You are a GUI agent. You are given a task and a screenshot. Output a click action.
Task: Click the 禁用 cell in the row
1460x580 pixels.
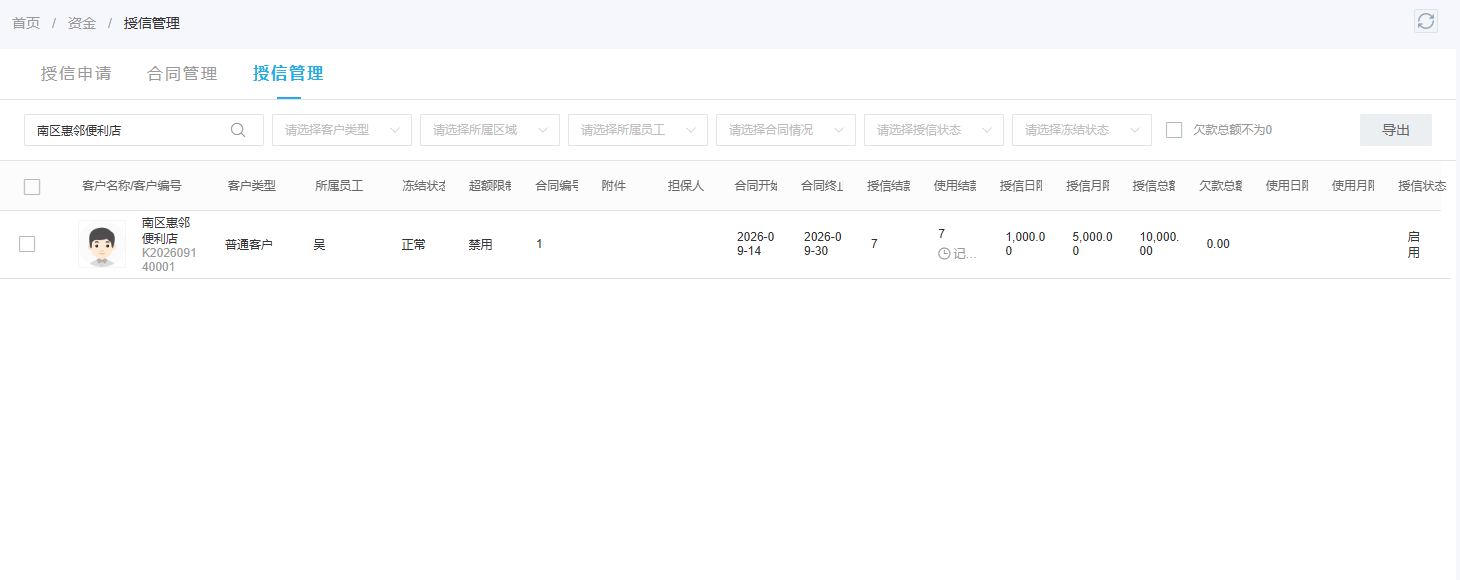pos(480,244)
